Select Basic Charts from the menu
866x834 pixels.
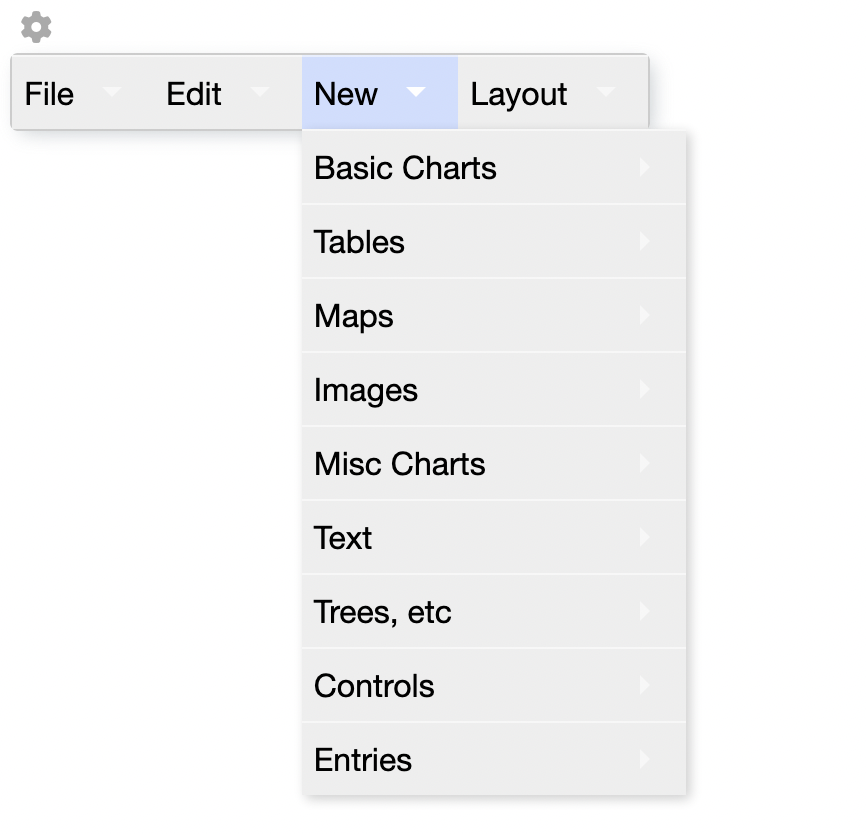(x=405, y=168)
